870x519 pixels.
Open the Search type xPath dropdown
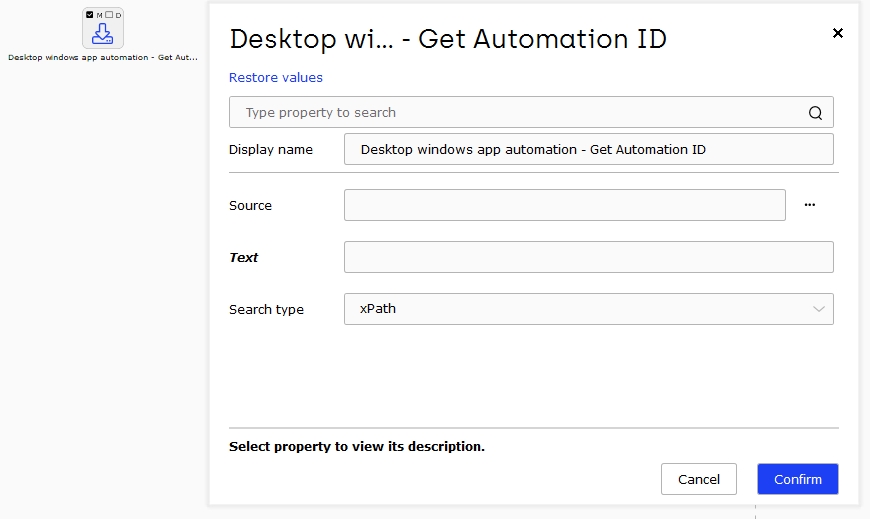tap(589, 309)
